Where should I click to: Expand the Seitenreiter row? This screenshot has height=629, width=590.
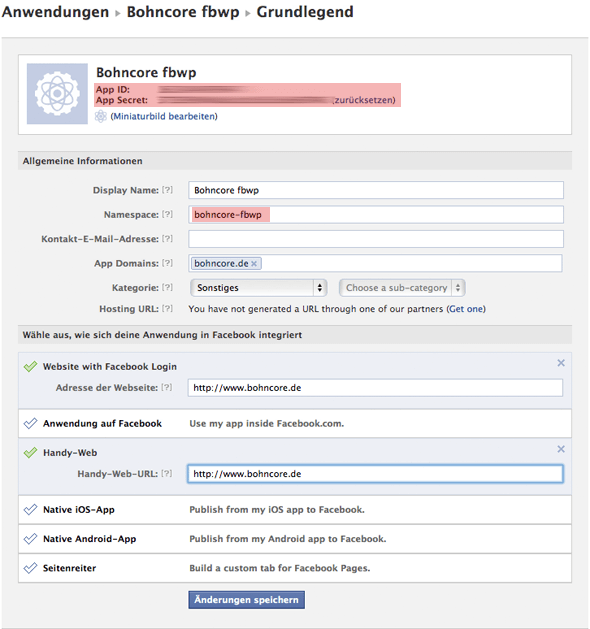click(295, 568)
